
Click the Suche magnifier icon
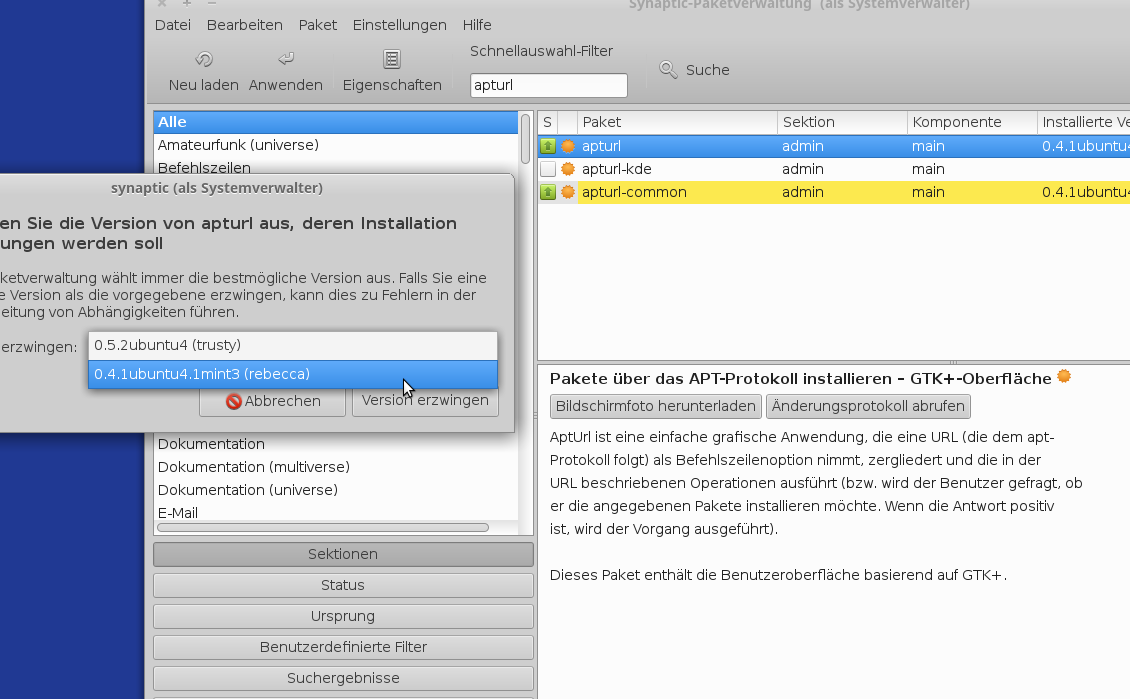tap(668, 70)
